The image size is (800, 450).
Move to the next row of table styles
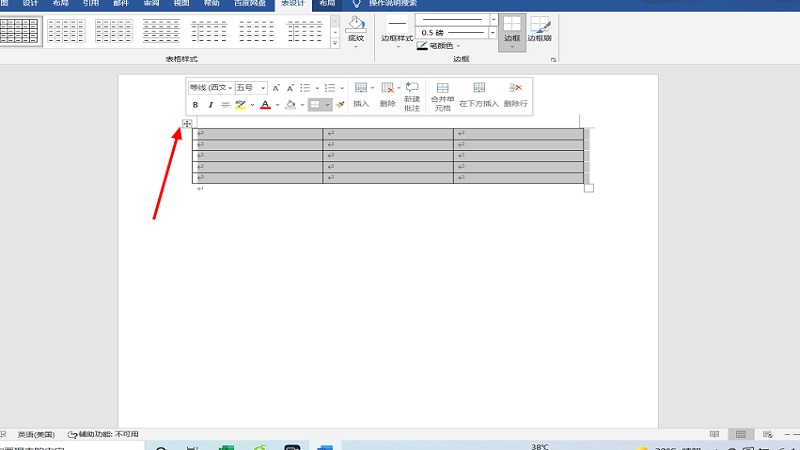tap(335, 33)
